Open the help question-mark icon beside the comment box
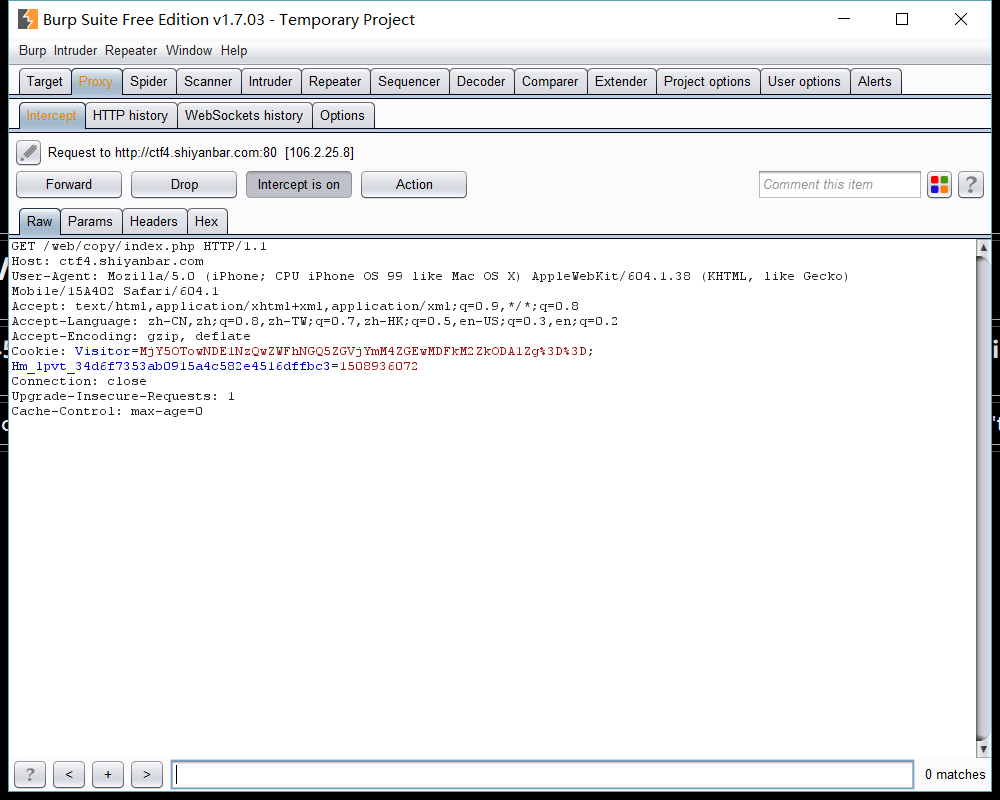Image resolution: width=1000 pixels, height=800 pixels. coord(971,185)
